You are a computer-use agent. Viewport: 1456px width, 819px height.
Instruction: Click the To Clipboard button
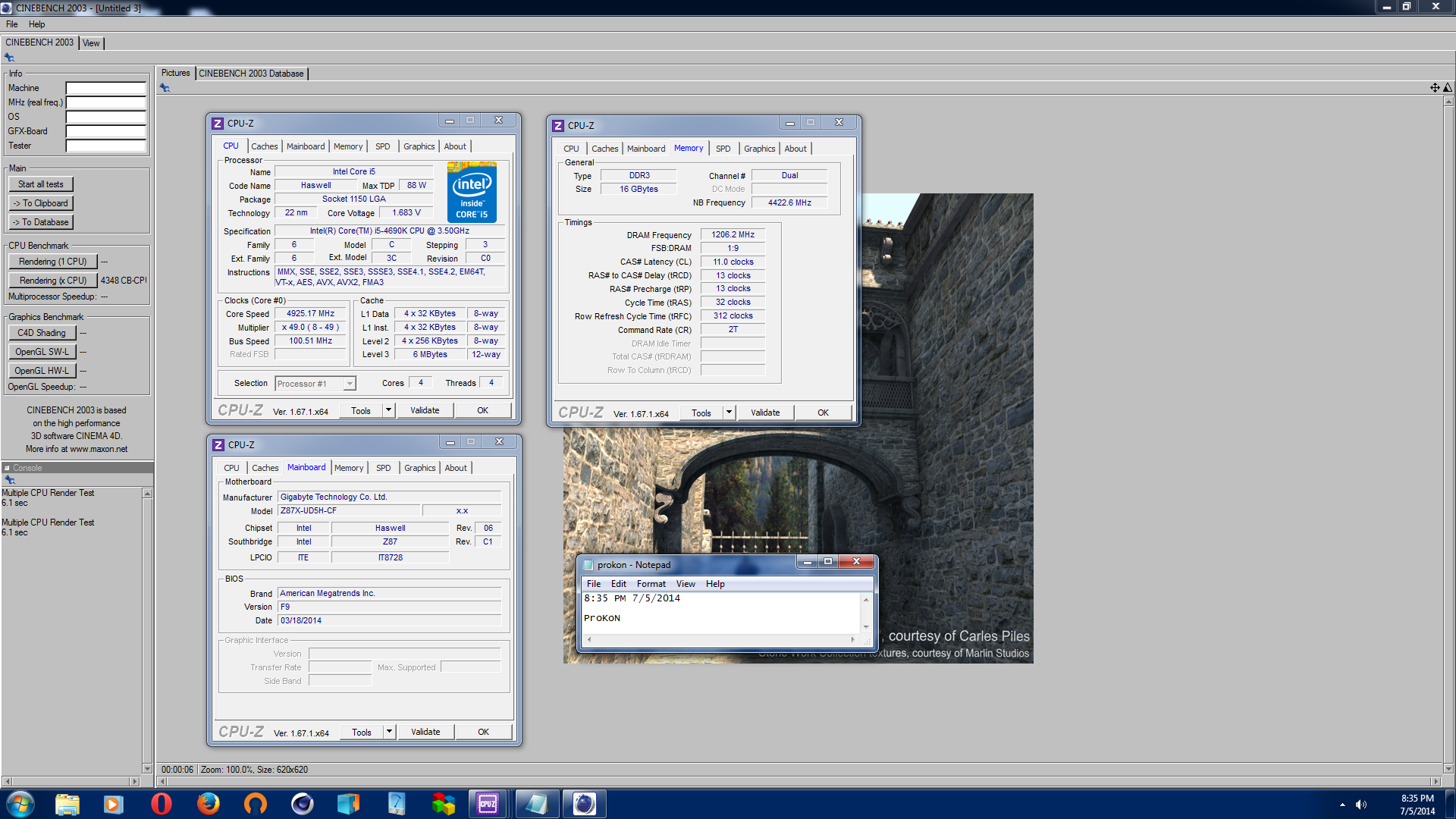pyautogui.click(x=41, y=203)
